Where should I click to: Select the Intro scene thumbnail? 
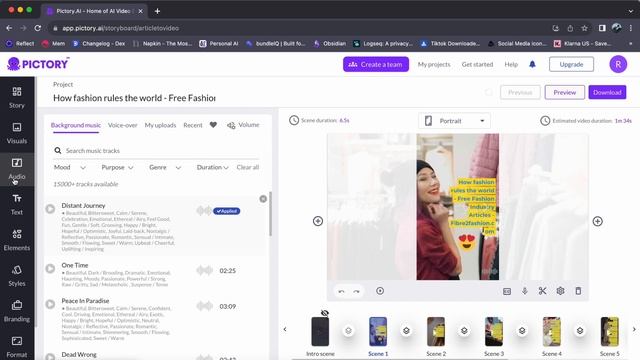click(x=320, y=331)
